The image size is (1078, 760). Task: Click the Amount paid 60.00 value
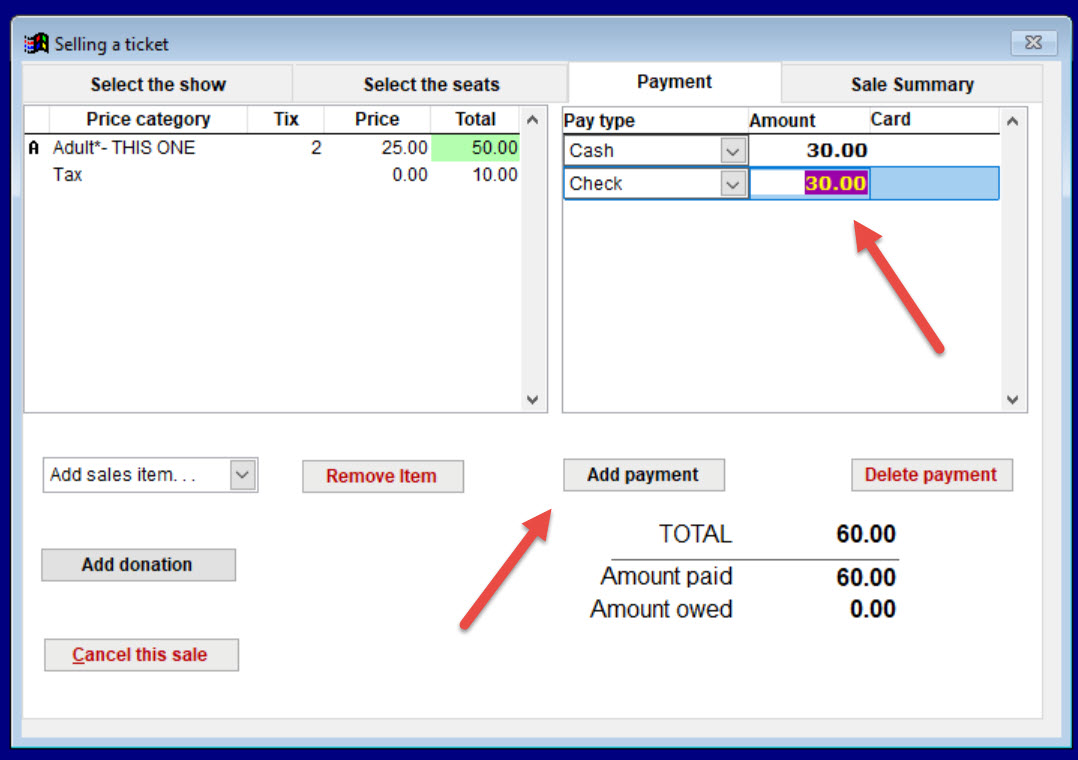tap(866, 577)
